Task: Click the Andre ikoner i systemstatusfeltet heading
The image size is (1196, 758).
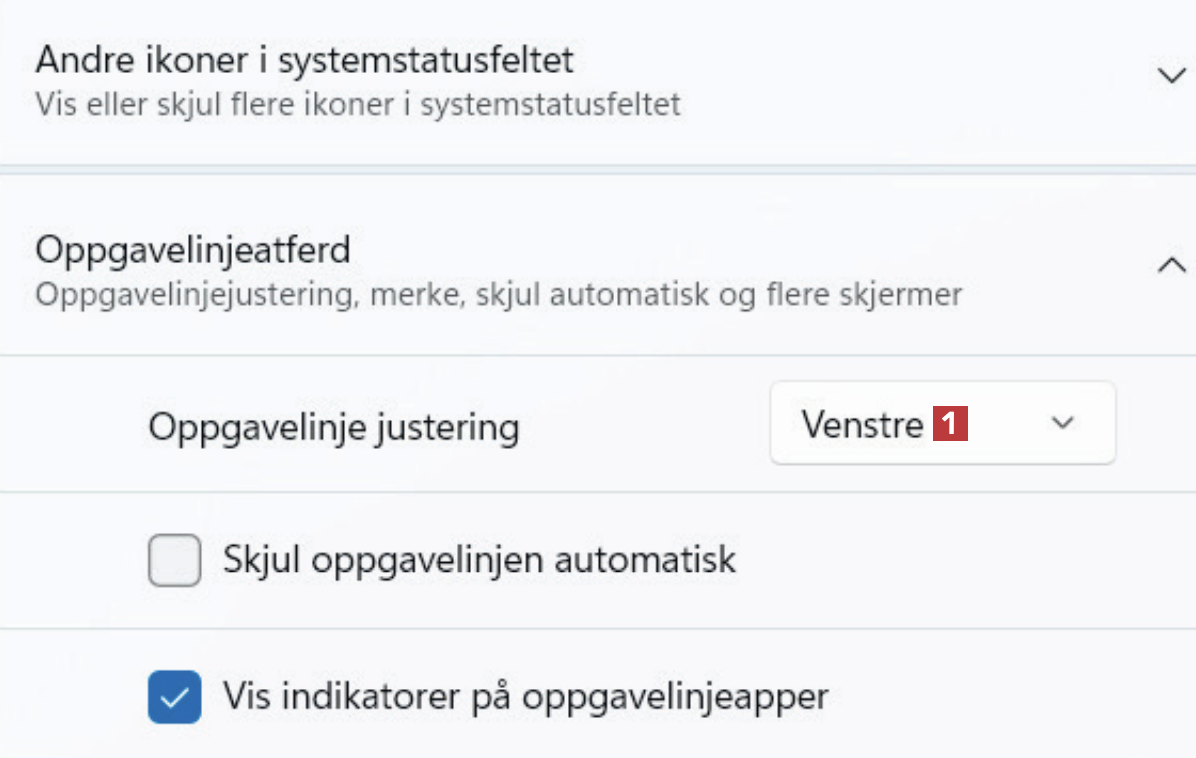Action: point(304,60)
